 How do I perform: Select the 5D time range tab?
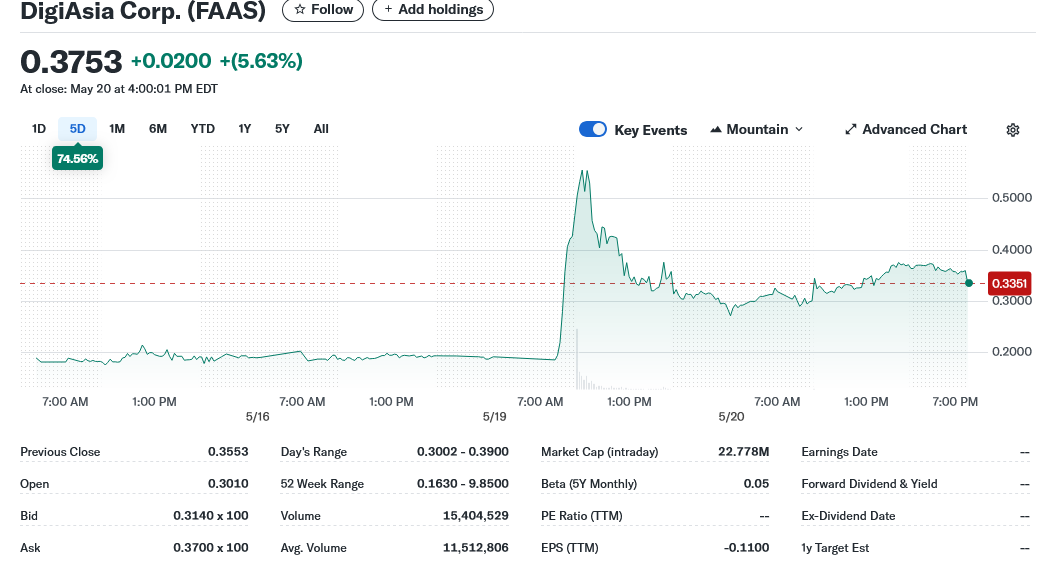tap(77, 129)
